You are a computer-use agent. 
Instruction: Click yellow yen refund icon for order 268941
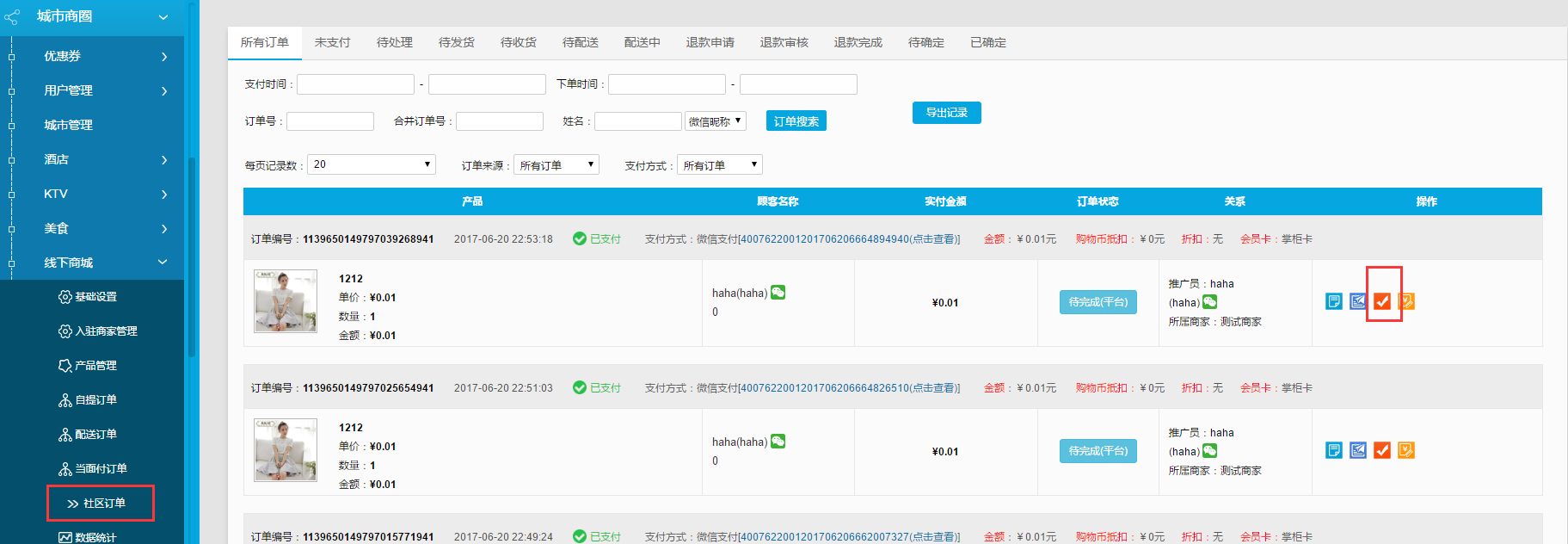tap(1406, 301)
